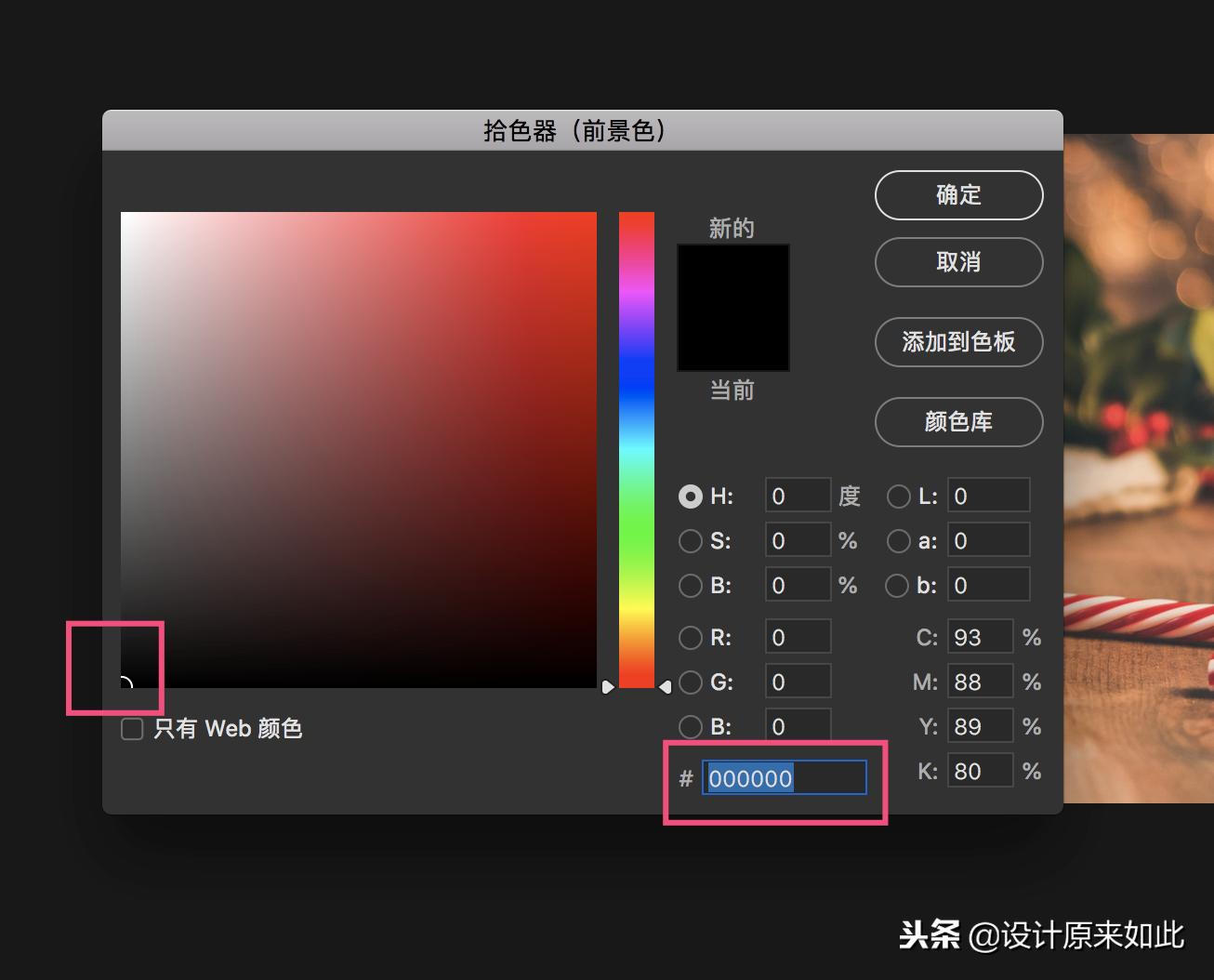This screenshot has height=980, width=1214.
Task: Select the B brightness radio button
Action: [691, 585]
